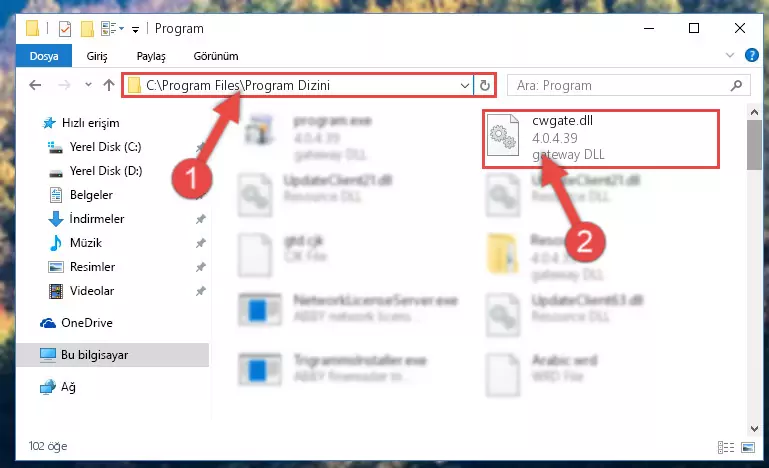This screenshot has height=468, width=769.
Task: Expand the address bar history dropdown
Action: coord(464,86)
